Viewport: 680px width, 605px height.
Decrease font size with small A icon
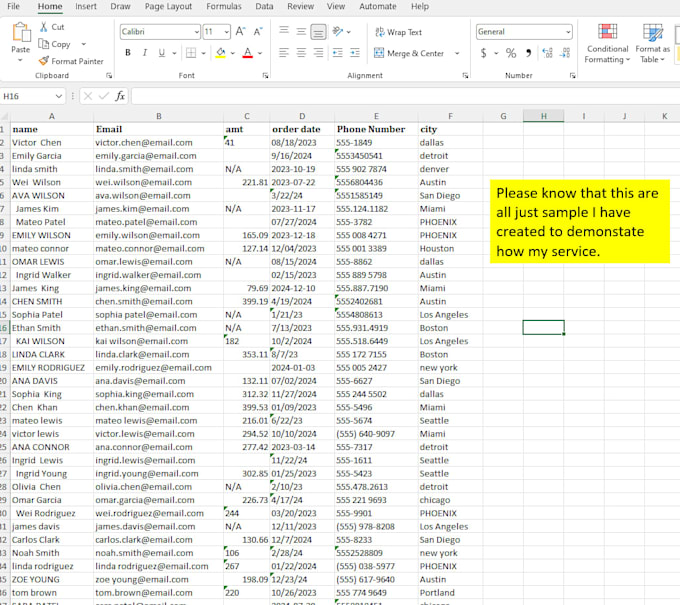(258, 32)
